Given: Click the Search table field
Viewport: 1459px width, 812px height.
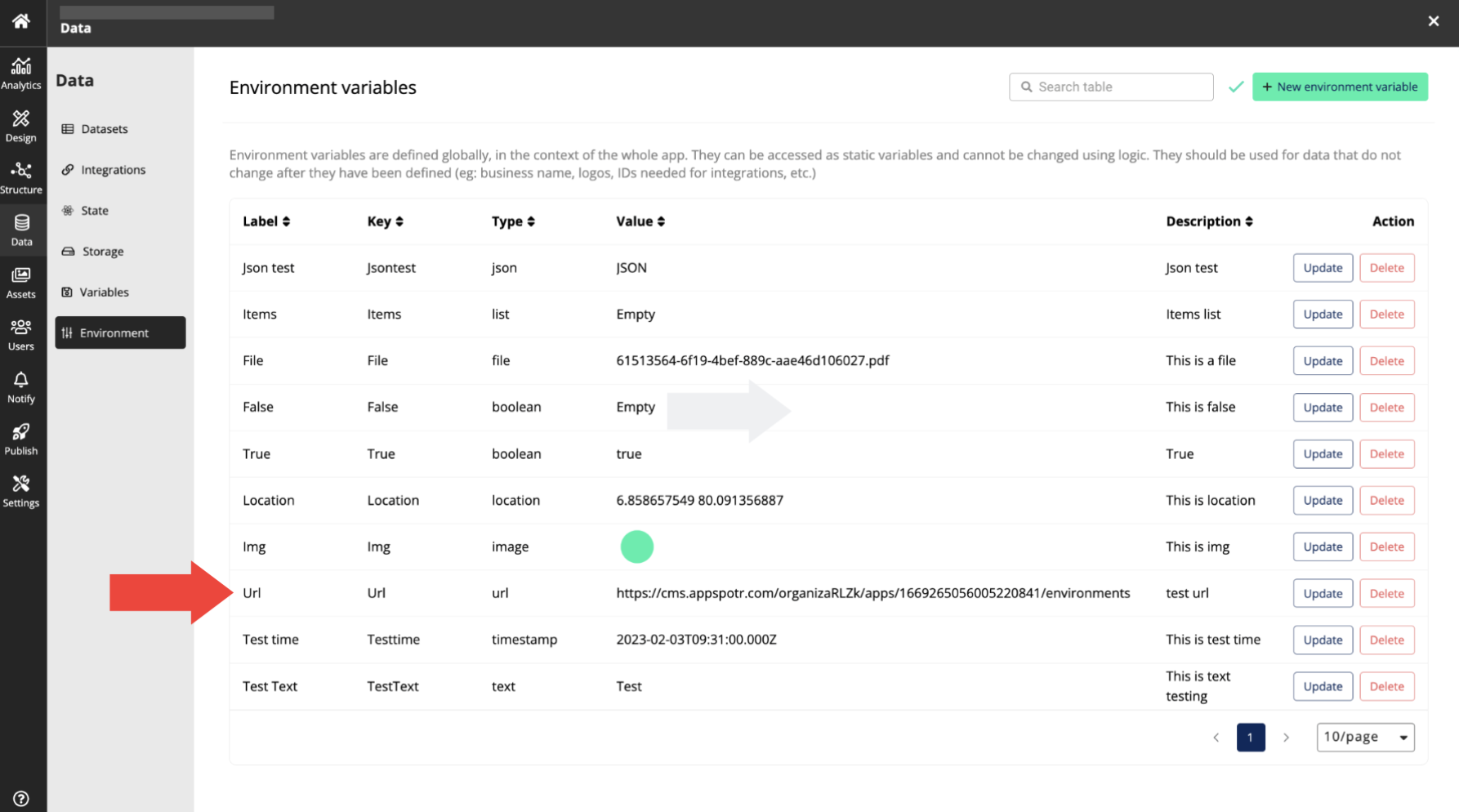Looking at the screenshot, I should (1111, 87).
